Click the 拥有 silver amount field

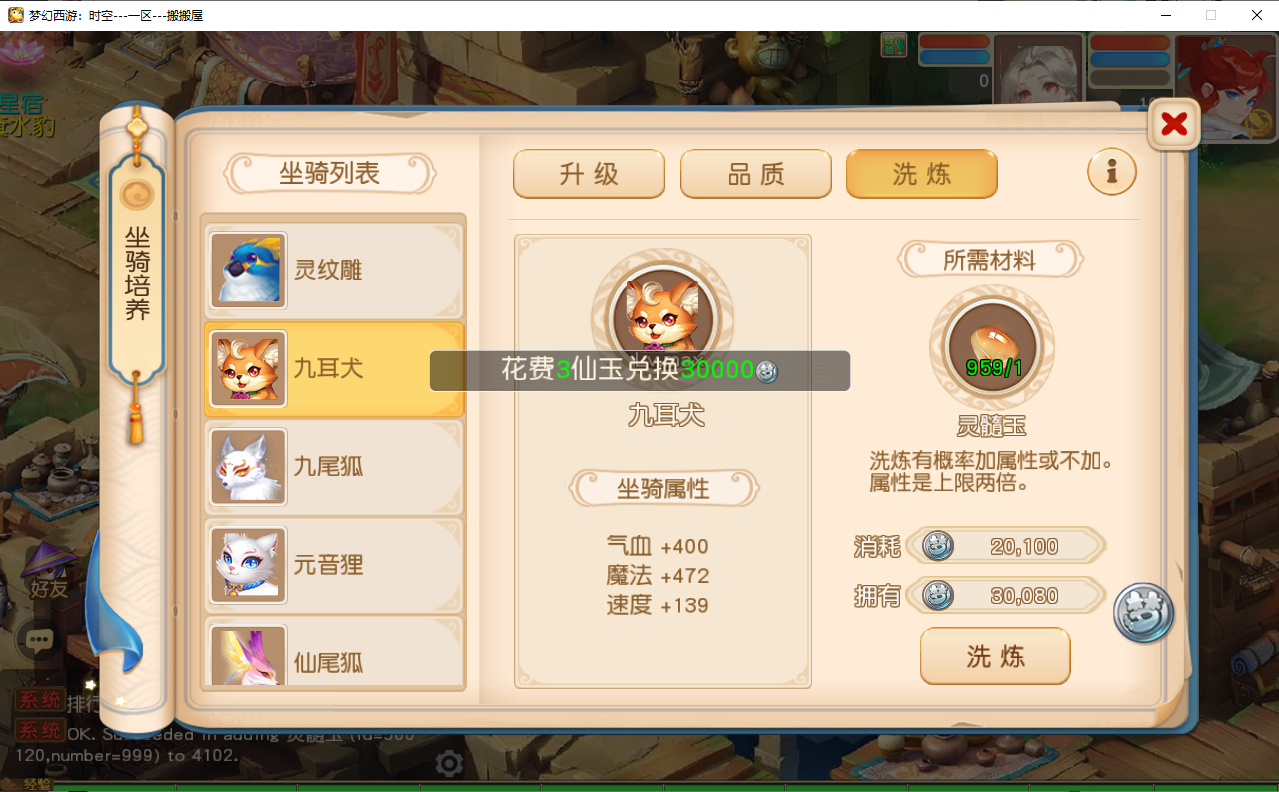click(x=1008, y=596)
